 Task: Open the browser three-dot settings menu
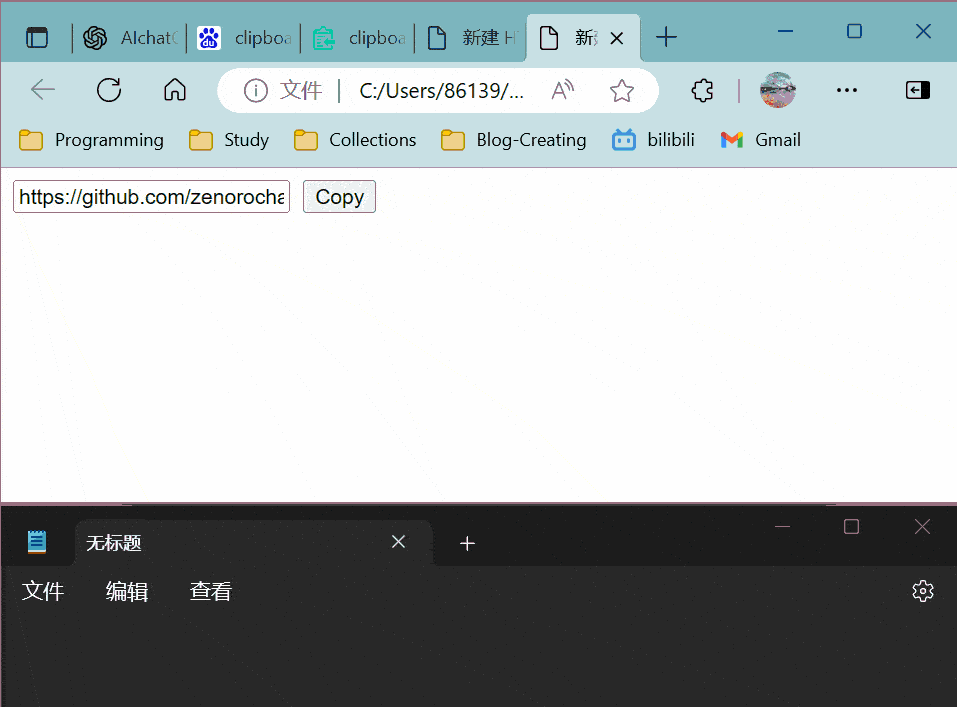pyautogui.click(x=846, y=91)
